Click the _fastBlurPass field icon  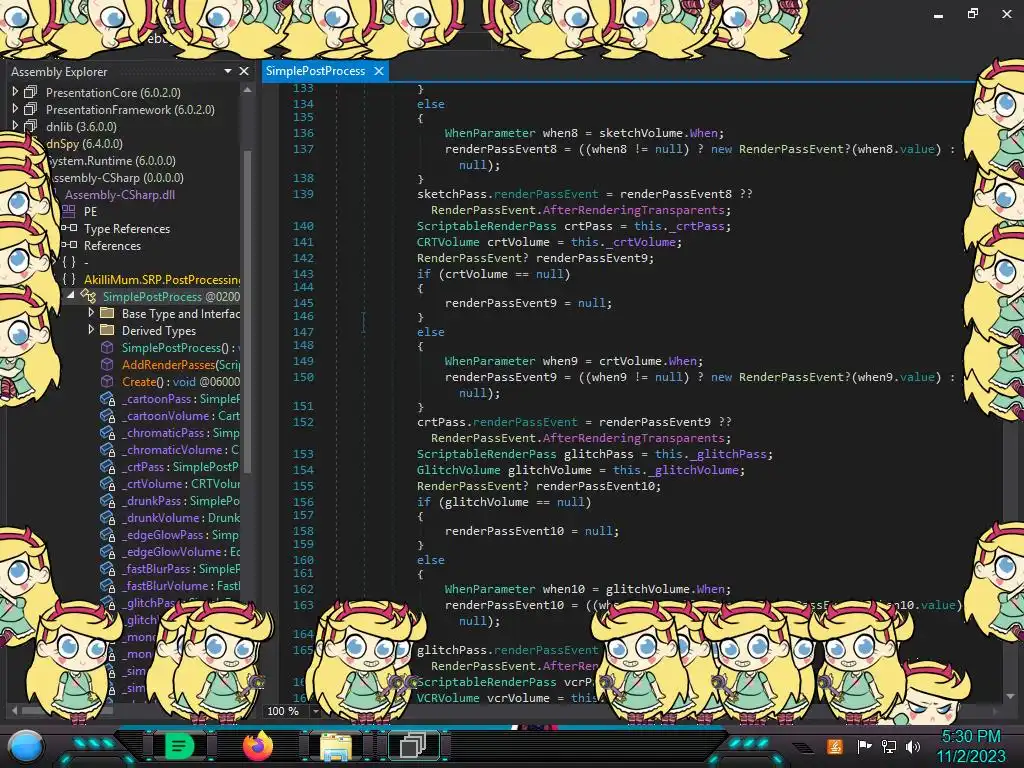click(x=107, y=568)
